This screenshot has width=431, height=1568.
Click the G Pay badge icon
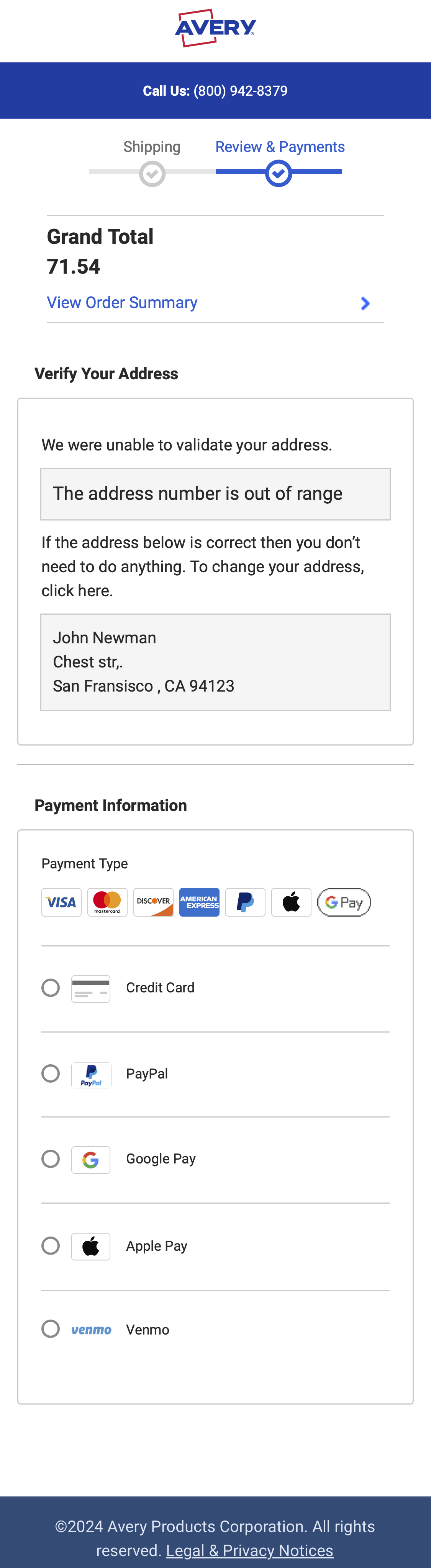click(344, 902)
